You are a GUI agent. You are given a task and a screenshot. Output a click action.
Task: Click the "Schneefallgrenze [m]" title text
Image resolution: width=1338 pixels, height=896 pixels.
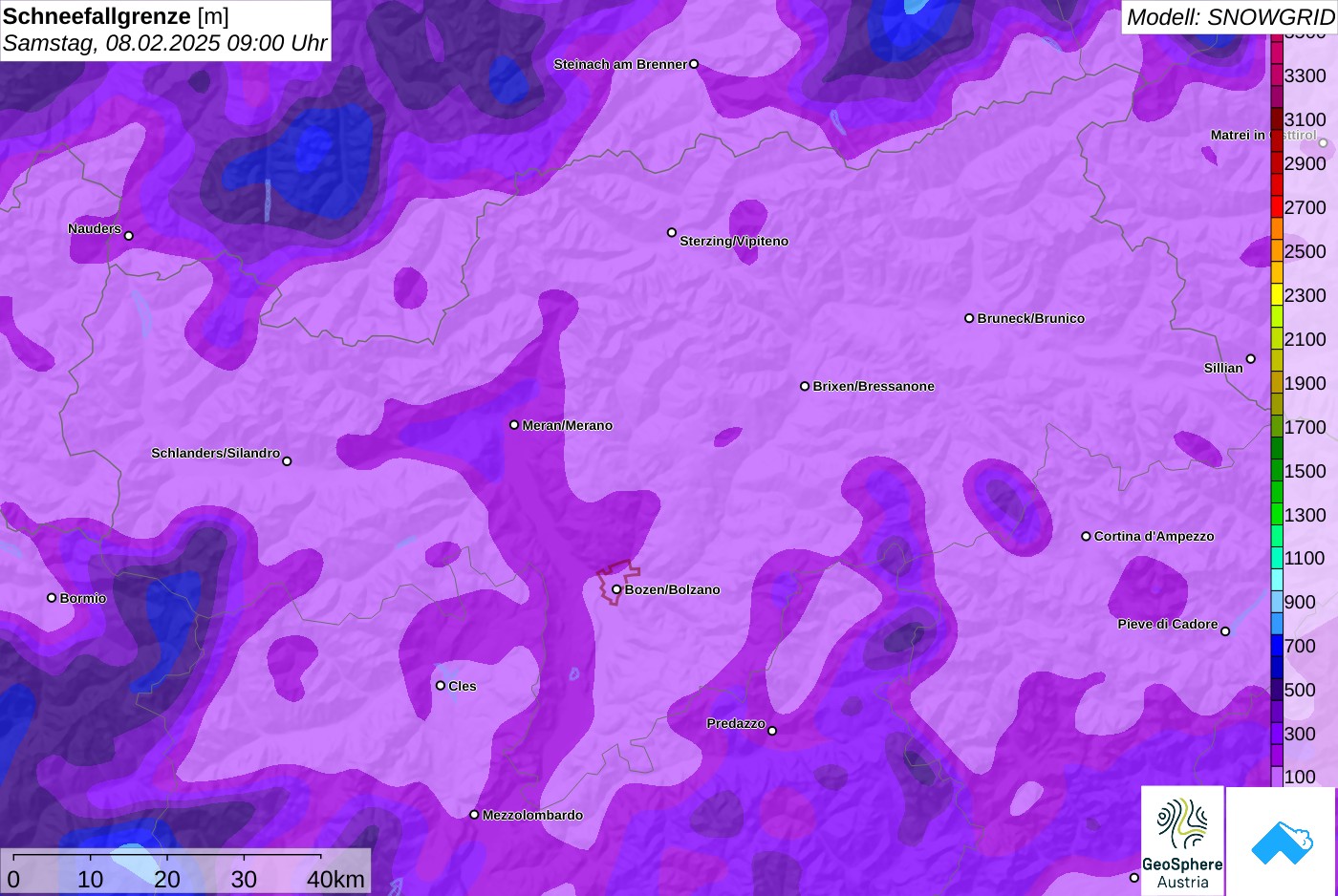[x=116, y=16]
